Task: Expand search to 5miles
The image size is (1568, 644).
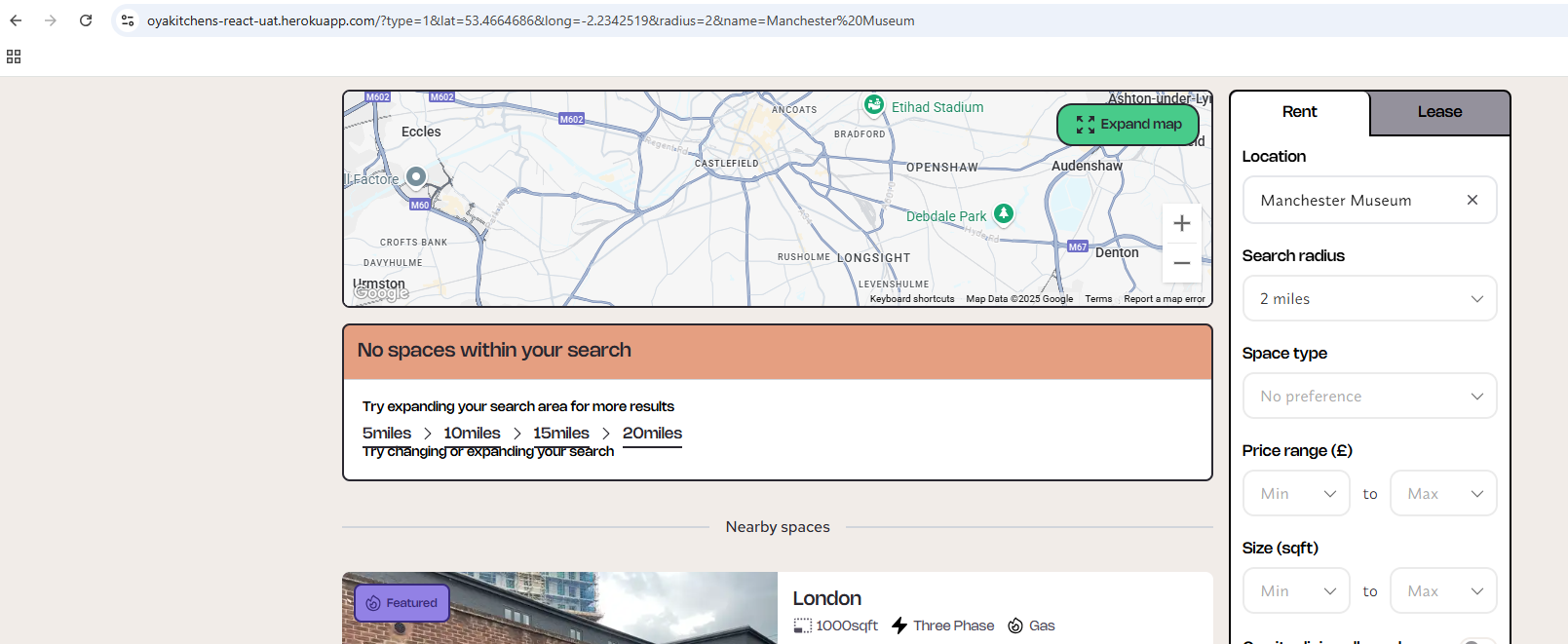Action: pyautogui.click(x=387, y=433)
